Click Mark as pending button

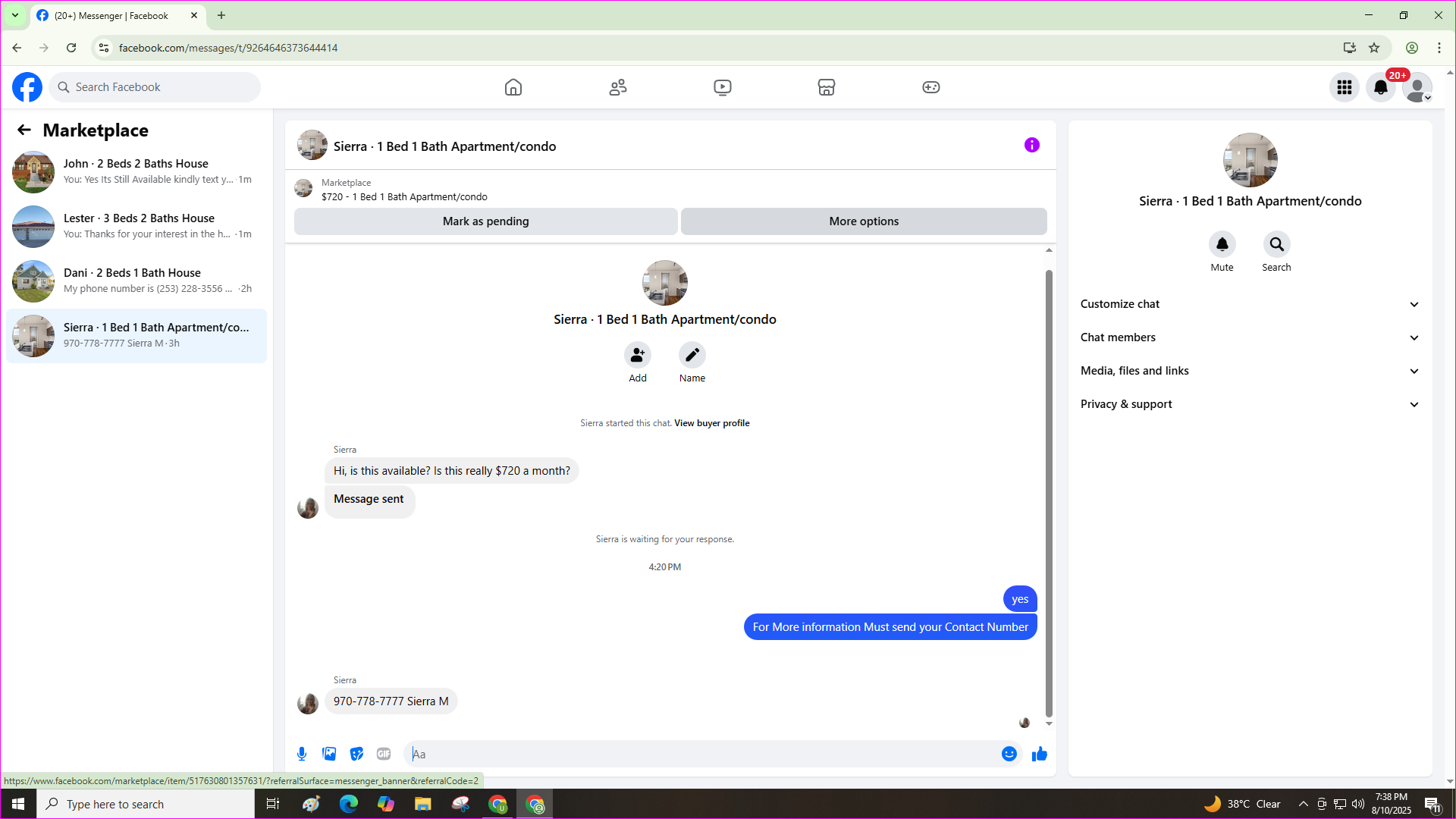(485, 221)
